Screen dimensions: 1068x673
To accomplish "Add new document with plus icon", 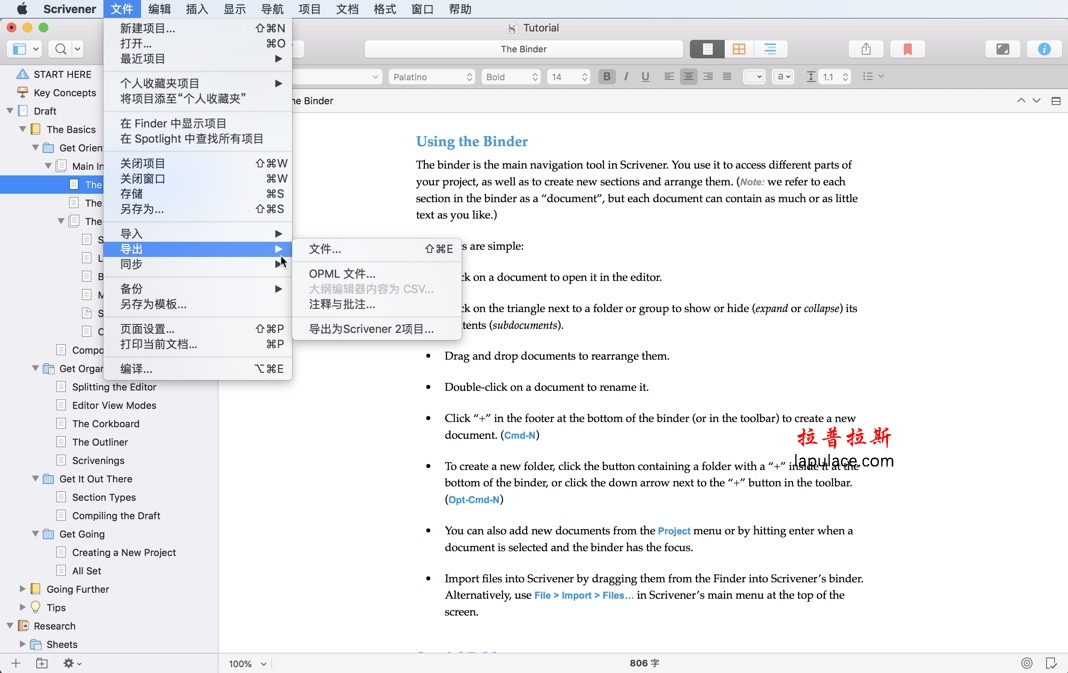I will coord(16,663).
